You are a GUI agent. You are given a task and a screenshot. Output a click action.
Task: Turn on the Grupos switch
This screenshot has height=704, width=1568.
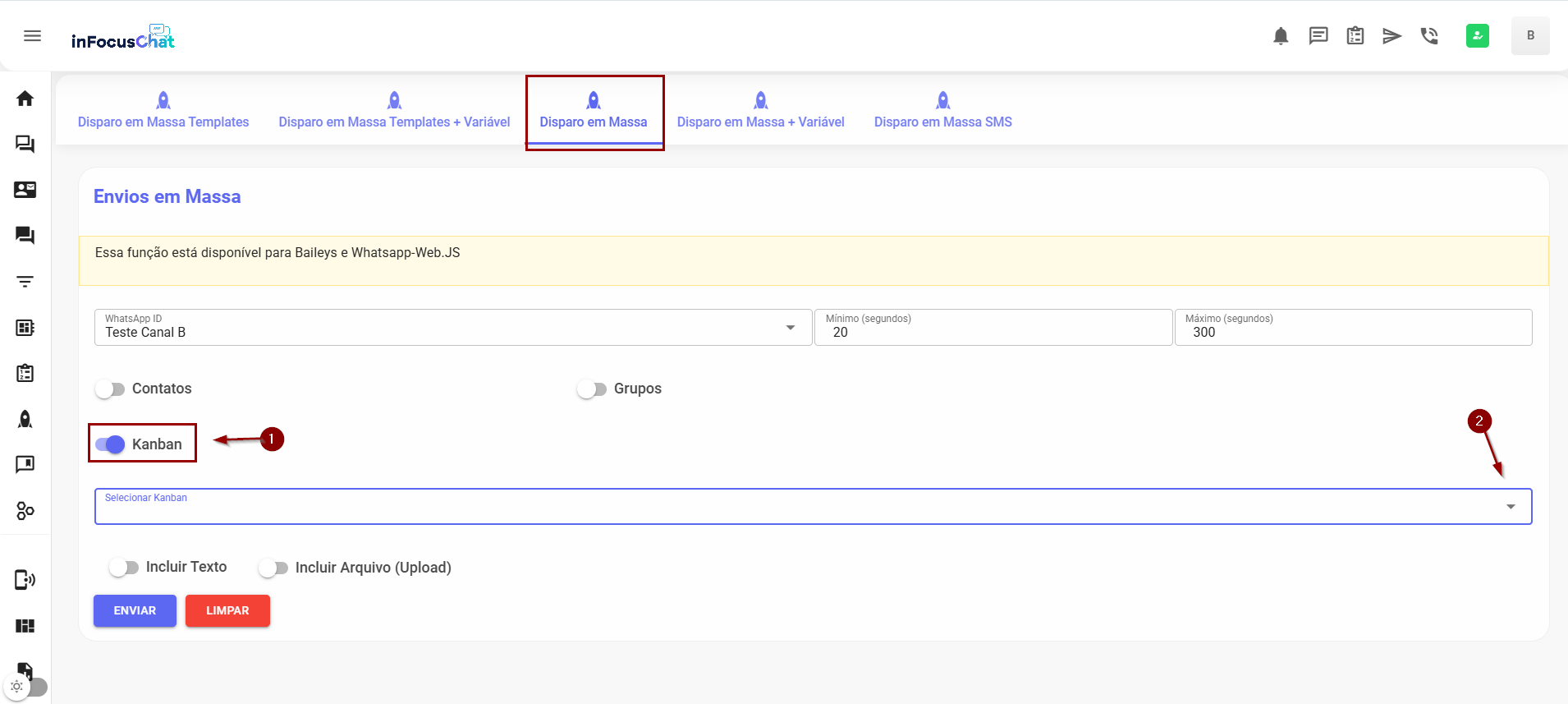592,389
